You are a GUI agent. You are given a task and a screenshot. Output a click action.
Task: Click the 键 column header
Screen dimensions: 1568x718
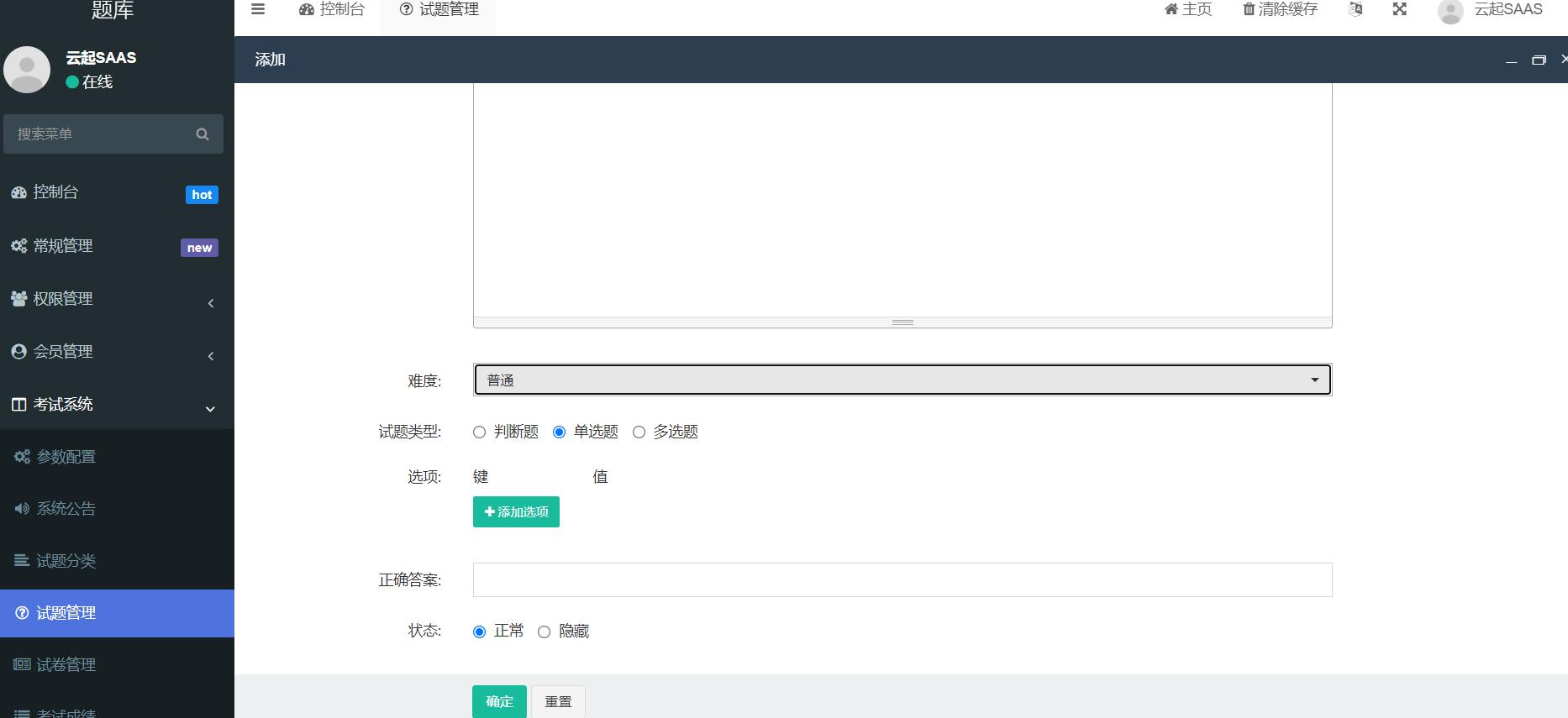click(x=481, y=477)
